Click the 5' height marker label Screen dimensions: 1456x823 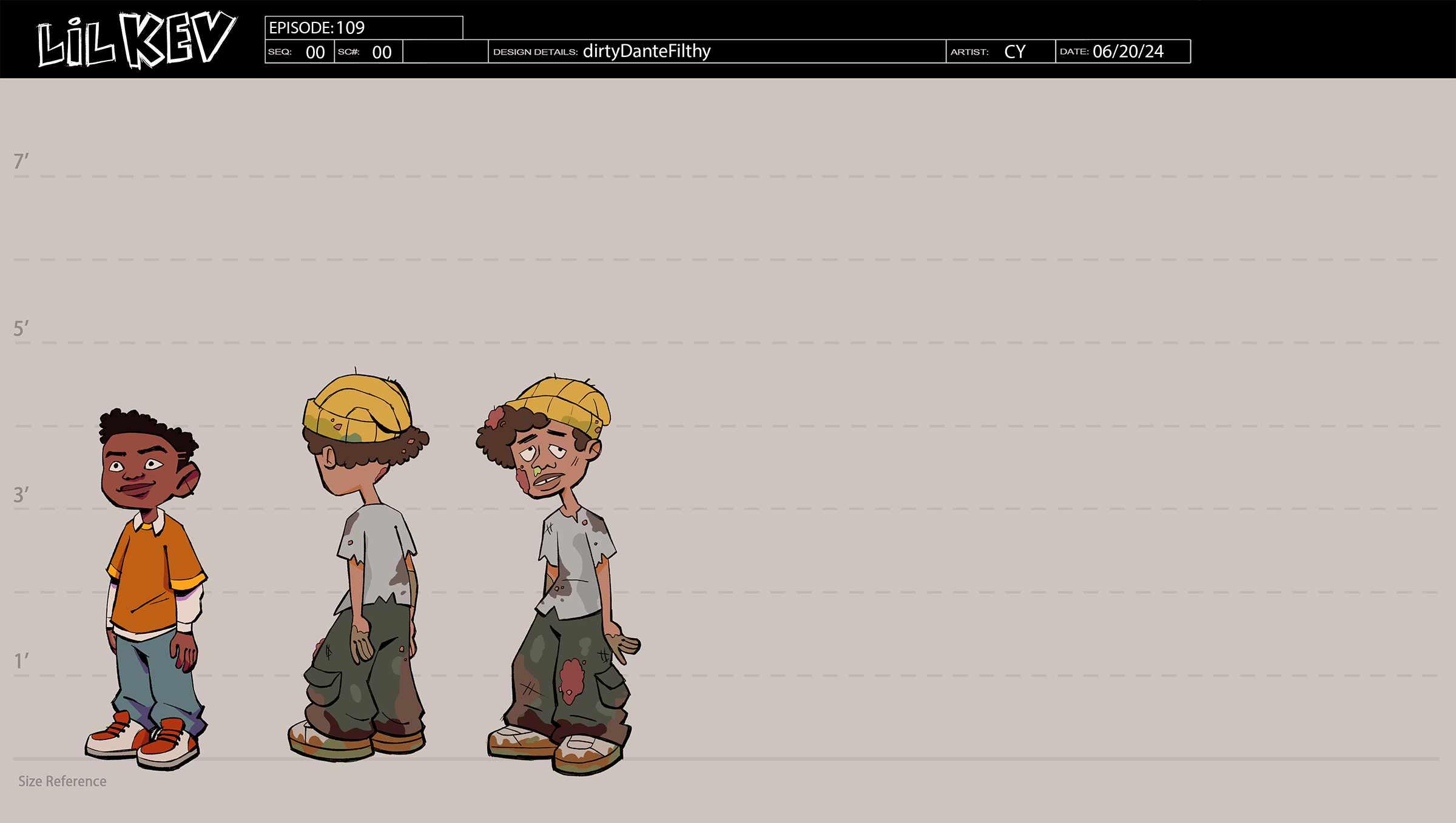coord(21,329)
